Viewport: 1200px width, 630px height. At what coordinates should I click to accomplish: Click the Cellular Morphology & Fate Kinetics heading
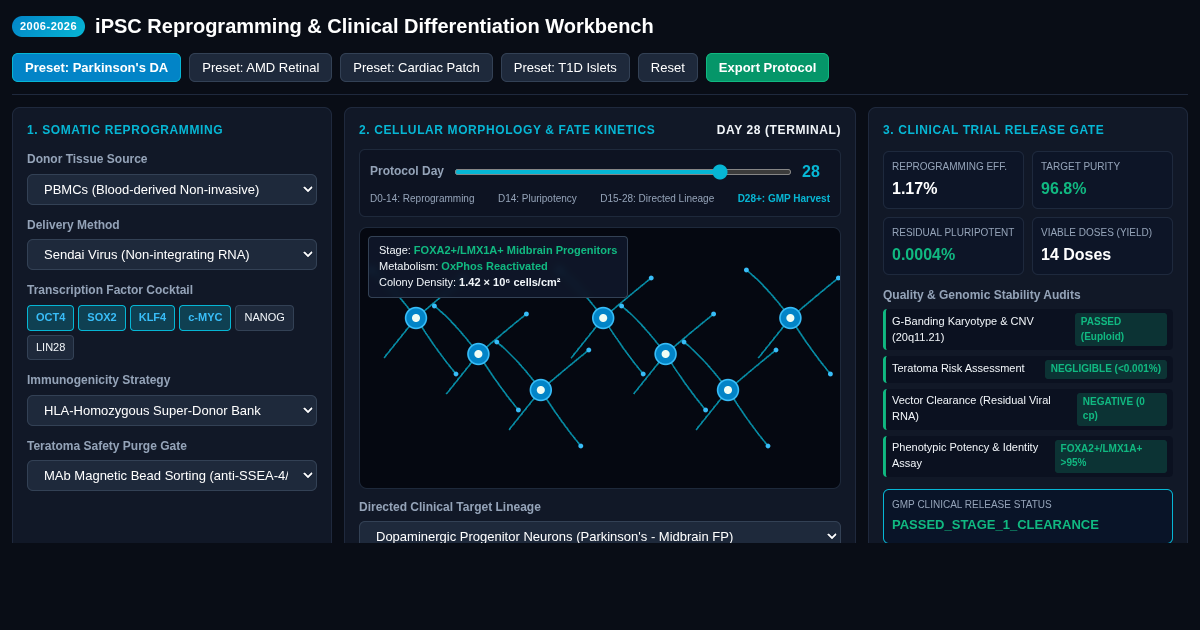(507, 130)
